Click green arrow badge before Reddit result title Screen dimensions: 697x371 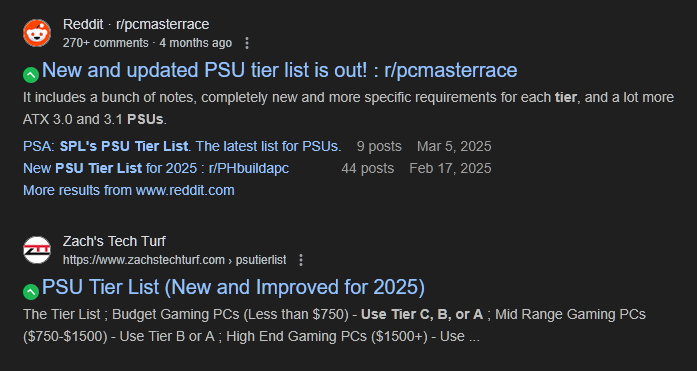pyautogui.click(x=31, y=75)
